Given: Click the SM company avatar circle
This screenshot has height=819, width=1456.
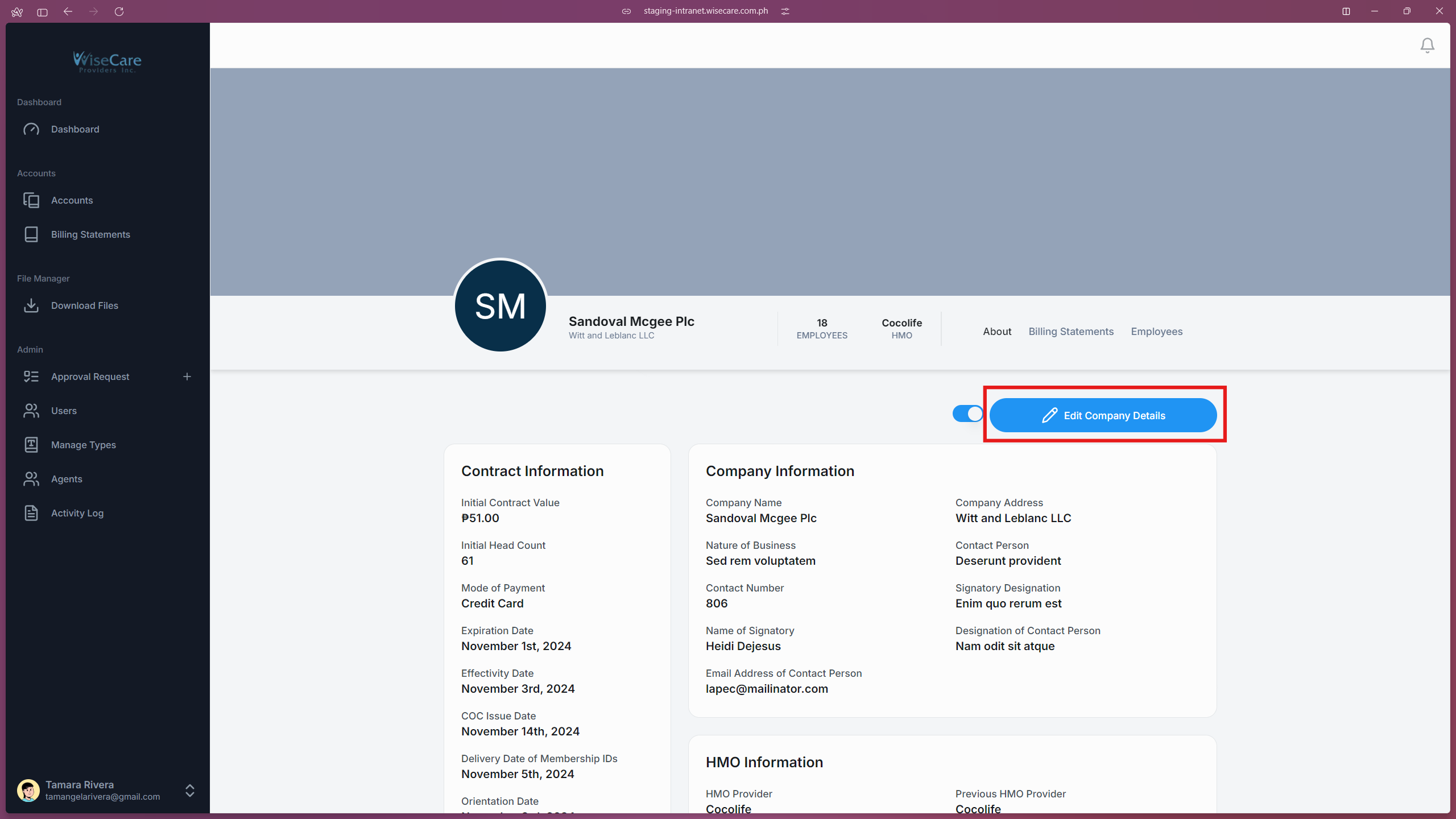Looking at the screenshot, I should pyautogui.click(x=499, y=305).
